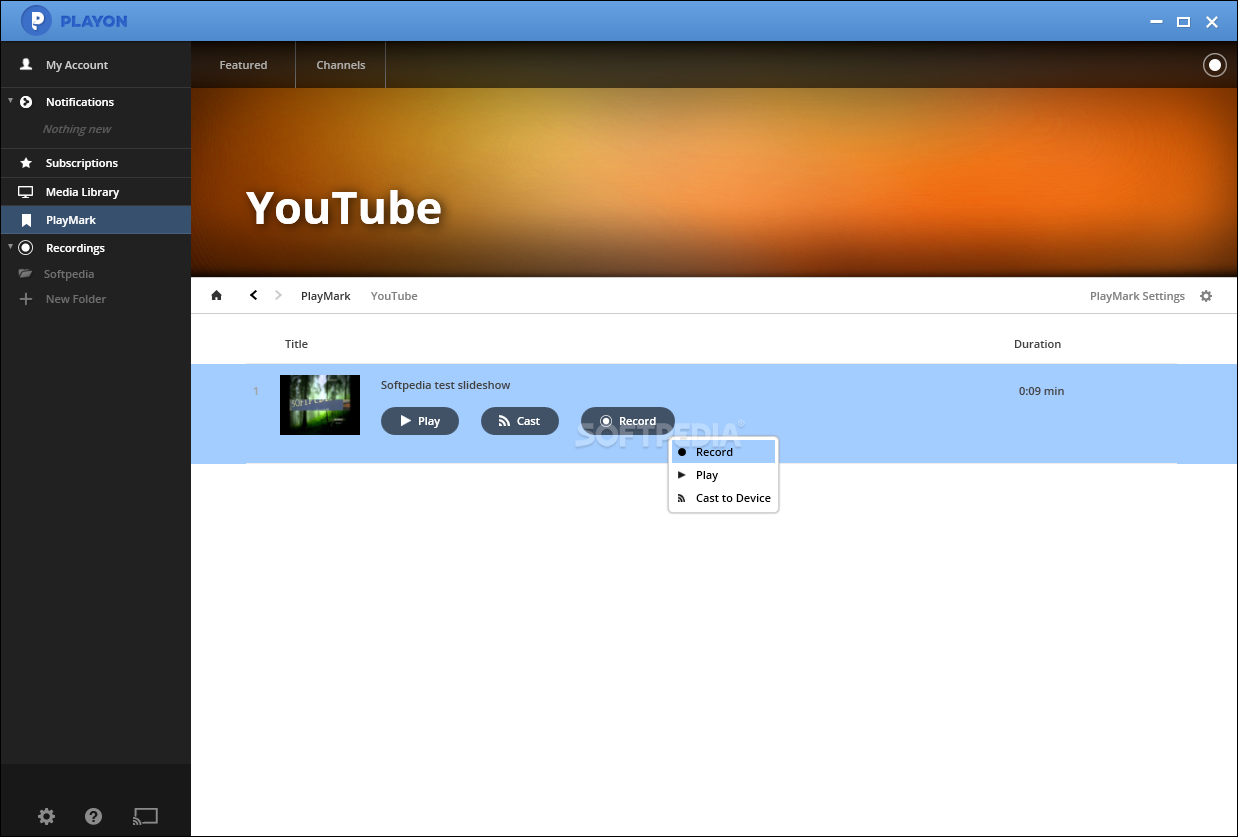
Task: Open the Softpedia test slideshow thumbnail
Action: coord(320,405)
